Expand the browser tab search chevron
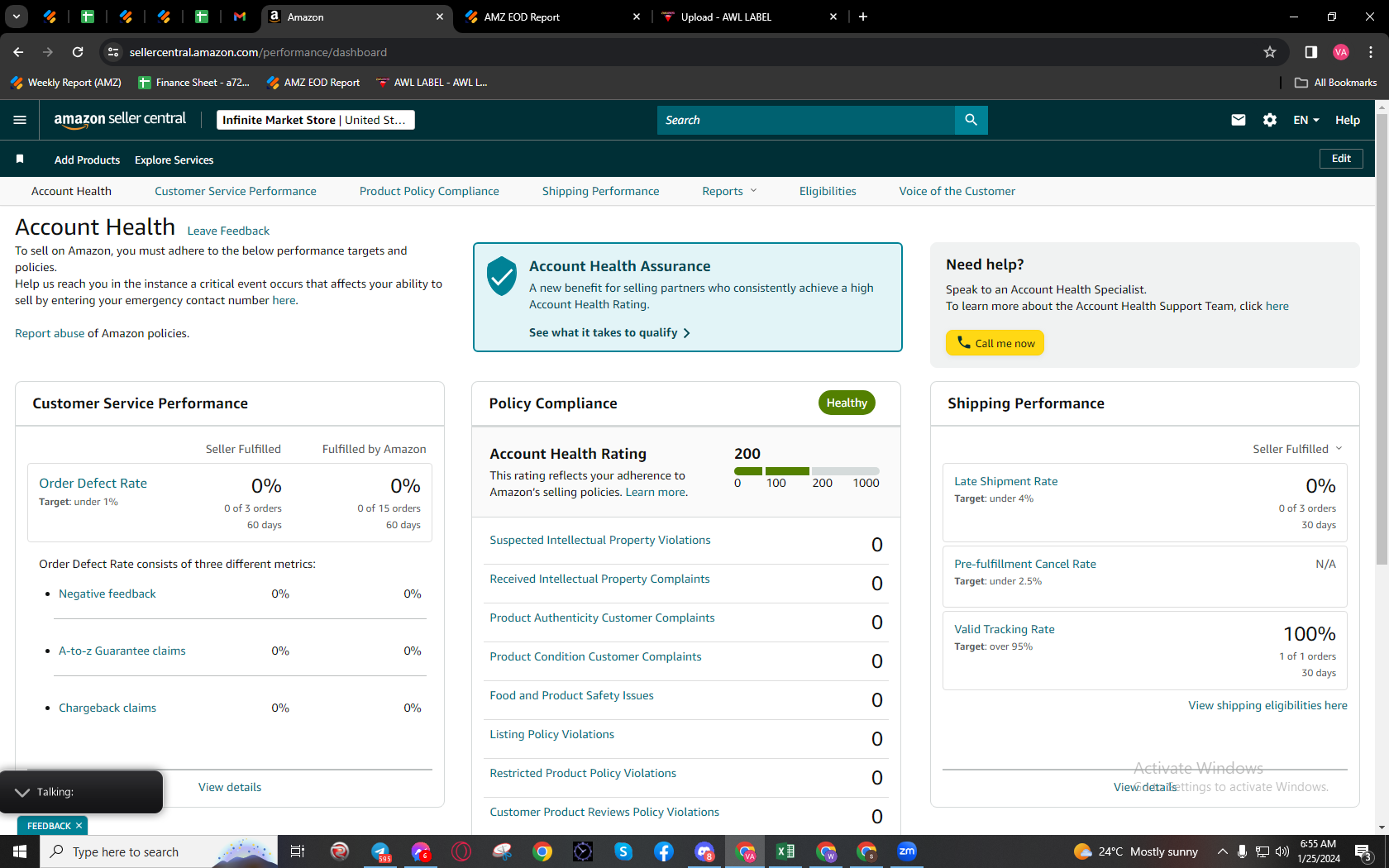This screenshot has height=868, width=1389. pyautogui.click(x=17, y=17)
